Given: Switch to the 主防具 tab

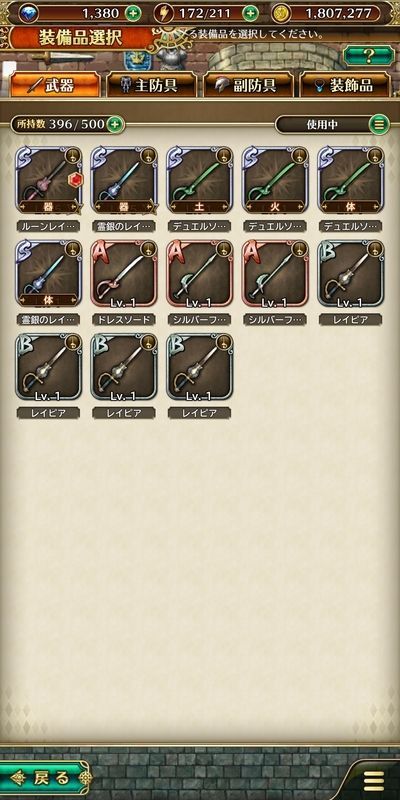Looking at the screenshot, I should 152,85.
